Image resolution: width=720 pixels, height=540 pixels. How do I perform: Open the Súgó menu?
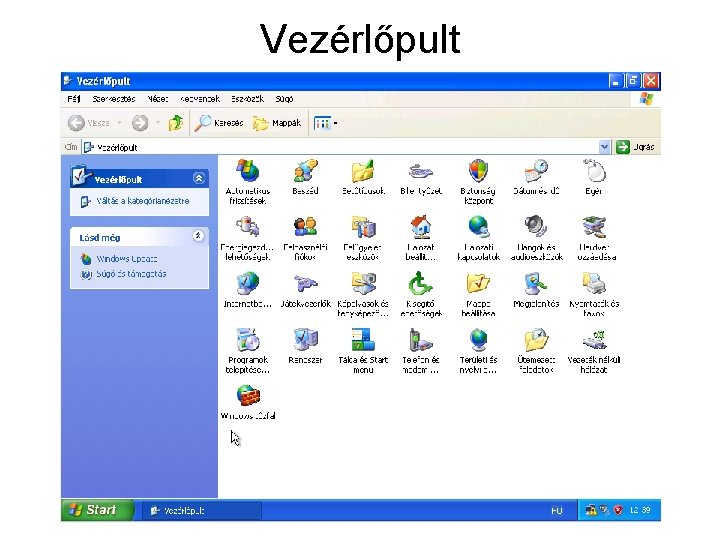(284, 99)
